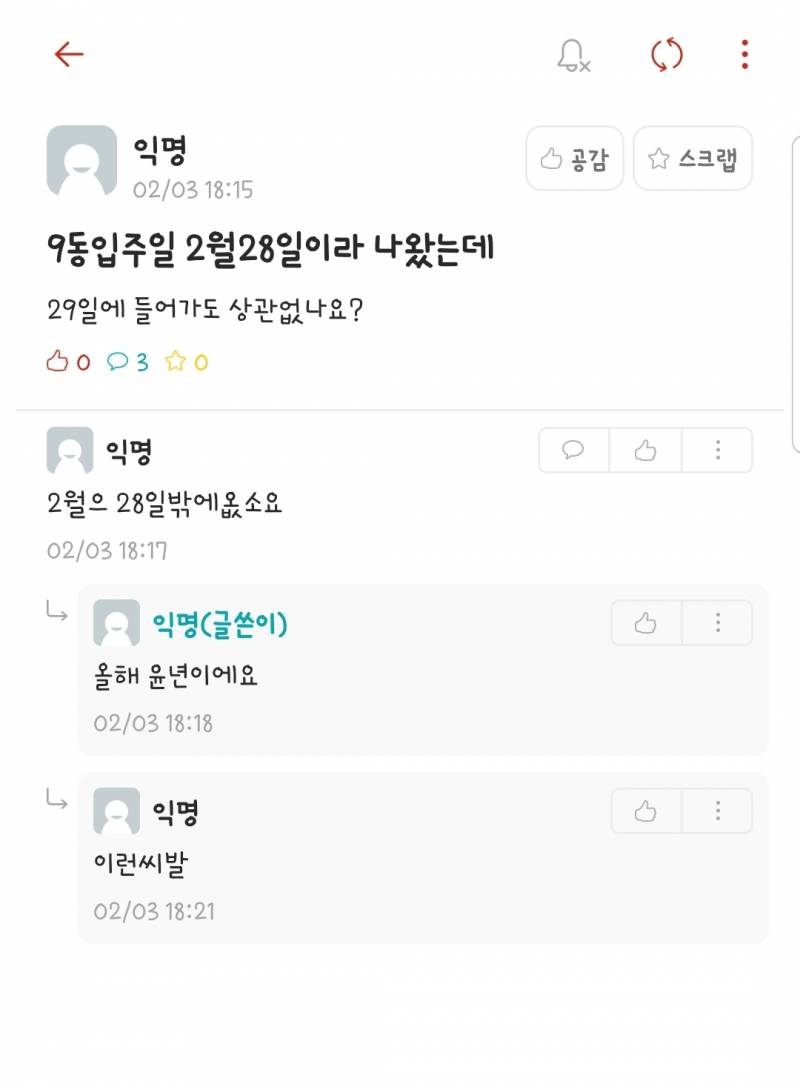
Task: Open the three-dot menu on the first comment
Action: (x=717, y=450)
